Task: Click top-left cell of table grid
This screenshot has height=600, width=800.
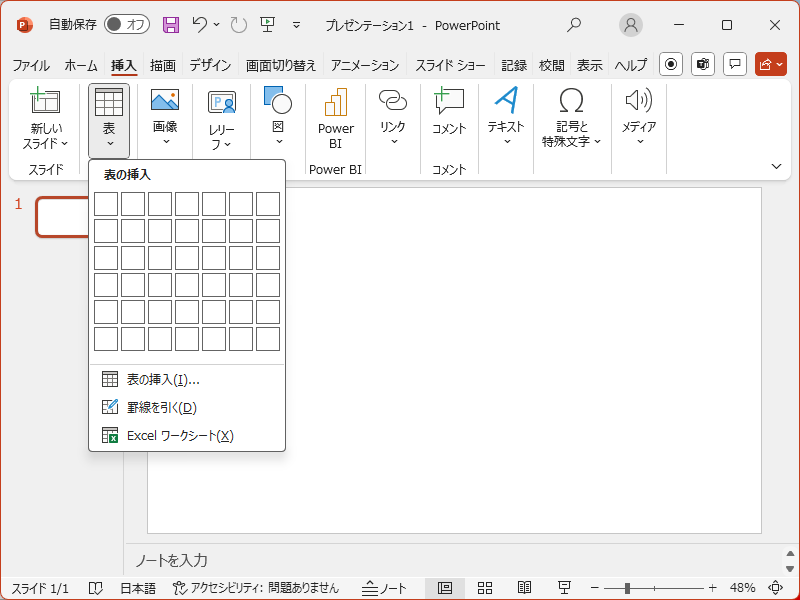Action: pos(106,204)
